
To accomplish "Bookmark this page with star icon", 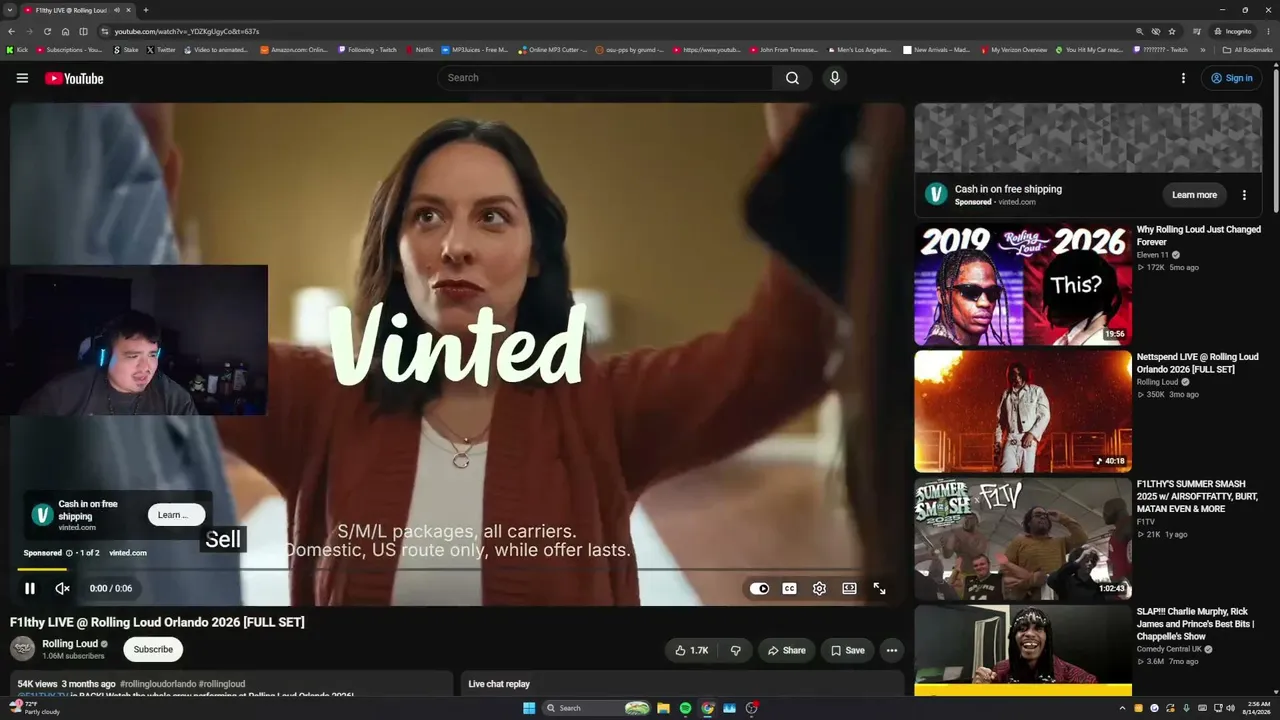I will (x=1172, y=31).
